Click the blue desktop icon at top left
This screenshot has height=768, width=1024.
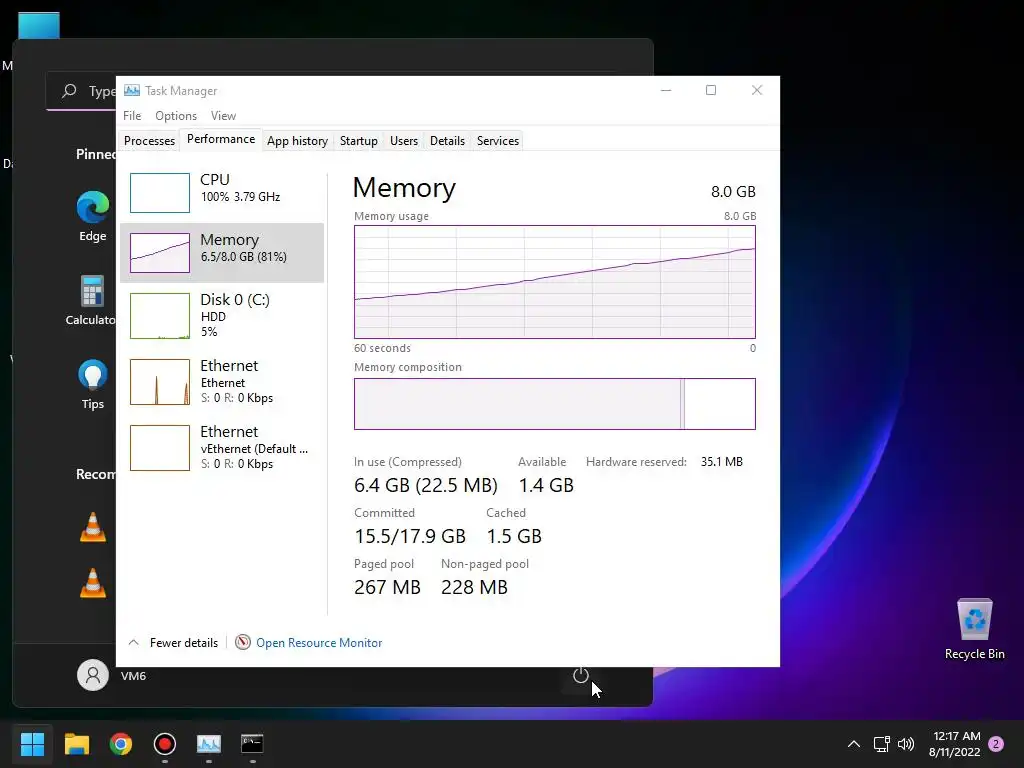[x=39, y=26]
